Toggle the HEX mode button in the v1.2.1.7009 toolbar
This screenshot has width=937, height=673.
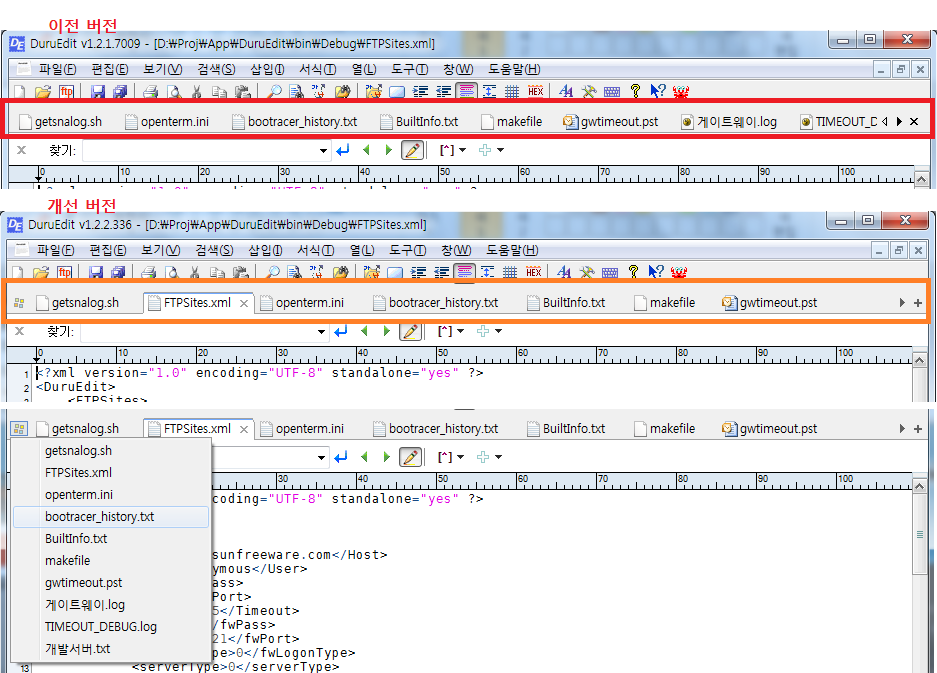535,91
